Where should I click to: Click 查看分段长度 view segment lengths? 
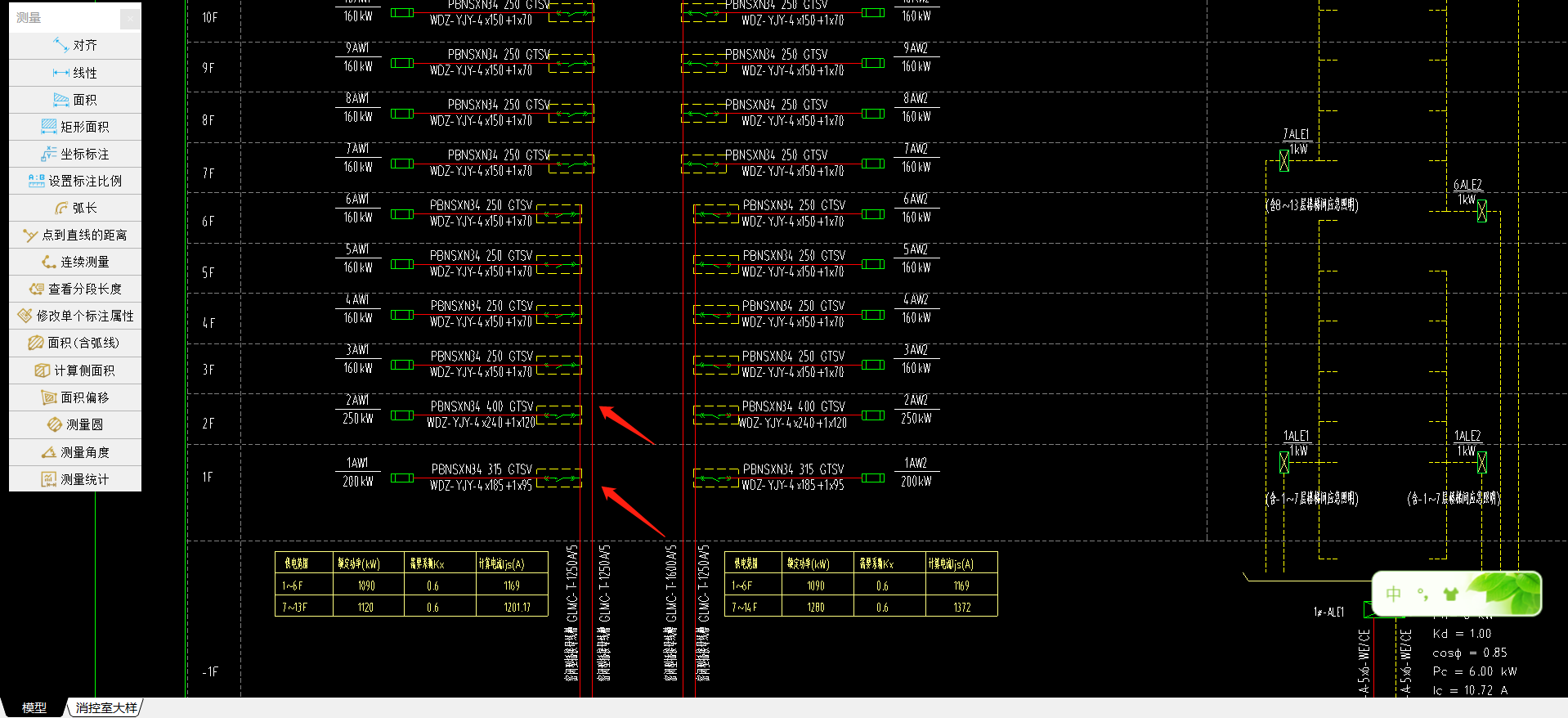tap(75, 289)
